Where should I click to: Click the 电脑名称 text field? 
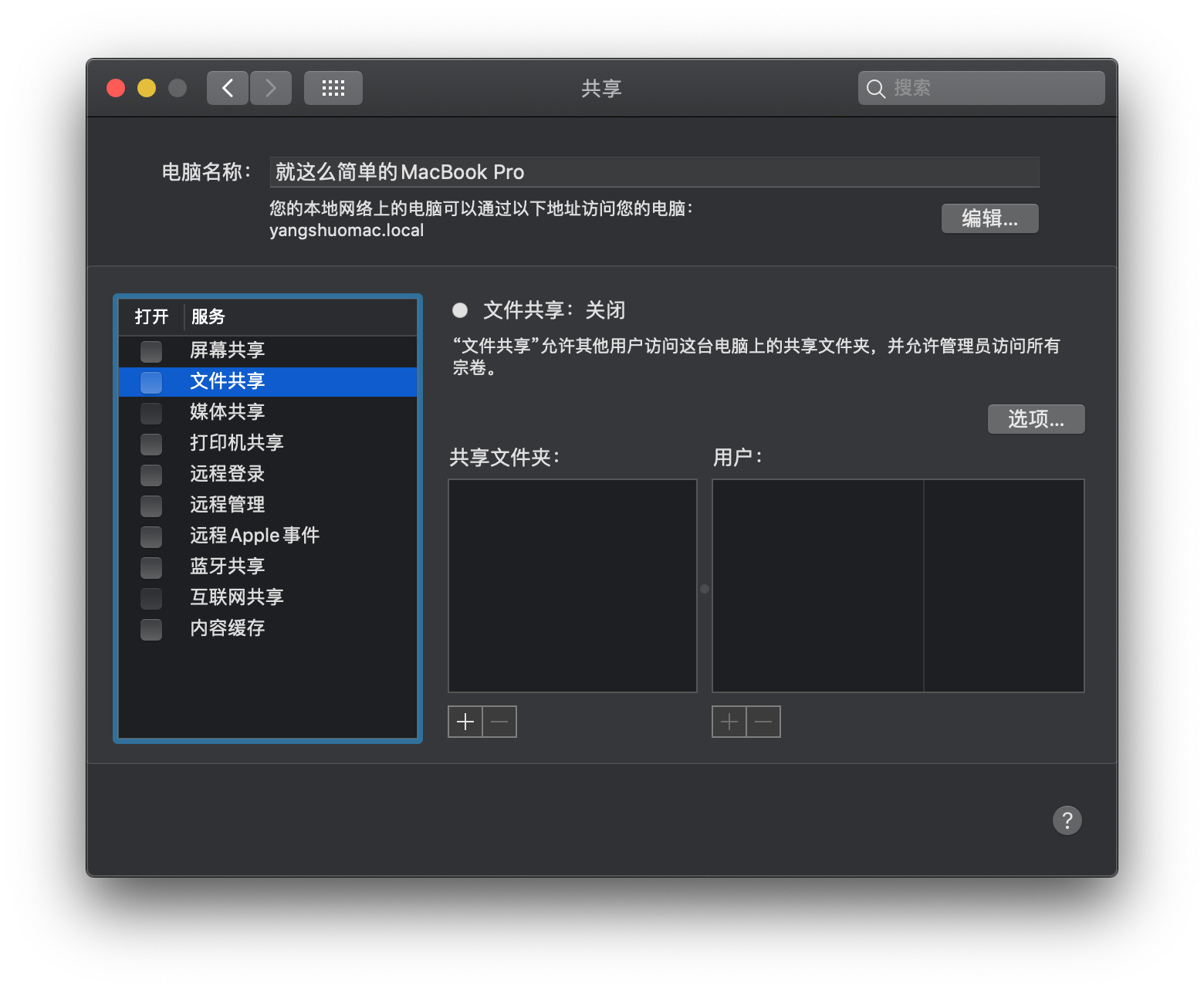(654, 172)
